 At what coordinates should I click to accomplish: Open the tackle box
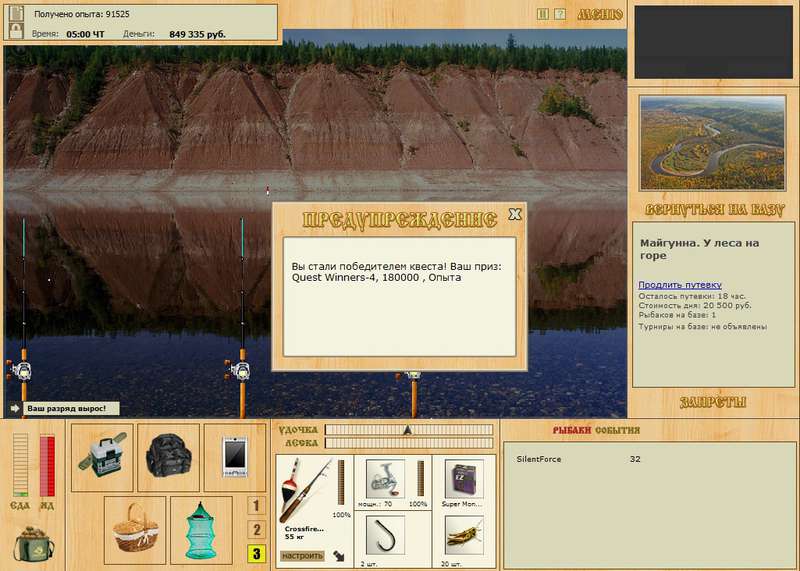tap(102, 458)
